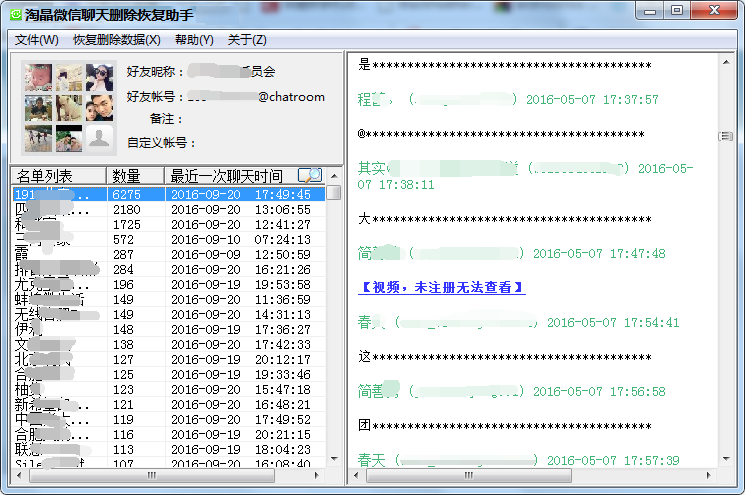This screenshot has width=745, height=495.
Task: Click the message timestamp 2016-05-07 17:56:58
Action: [599, 391]
